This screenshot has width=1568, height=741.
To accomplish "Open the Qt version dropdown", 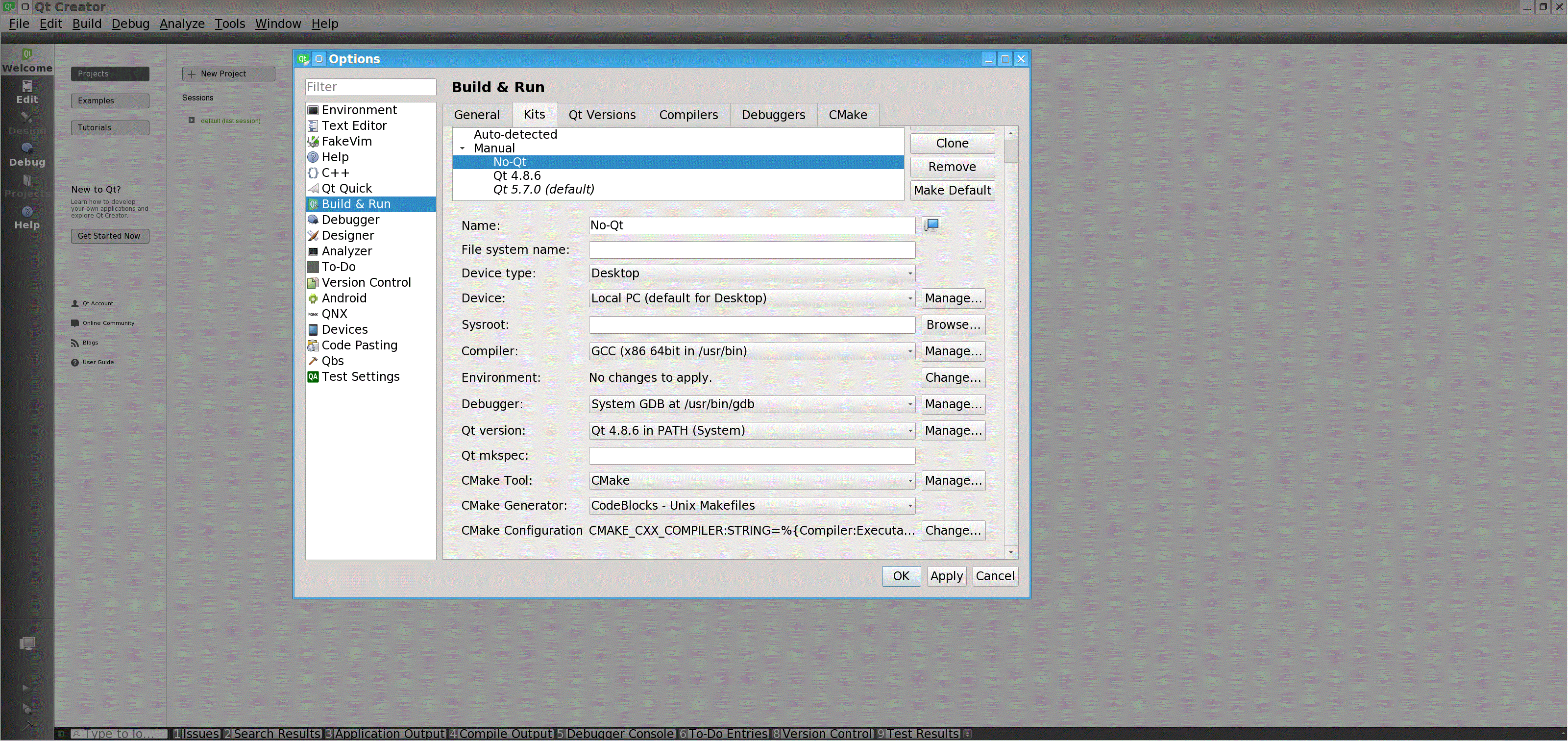I will click(752, 431).
